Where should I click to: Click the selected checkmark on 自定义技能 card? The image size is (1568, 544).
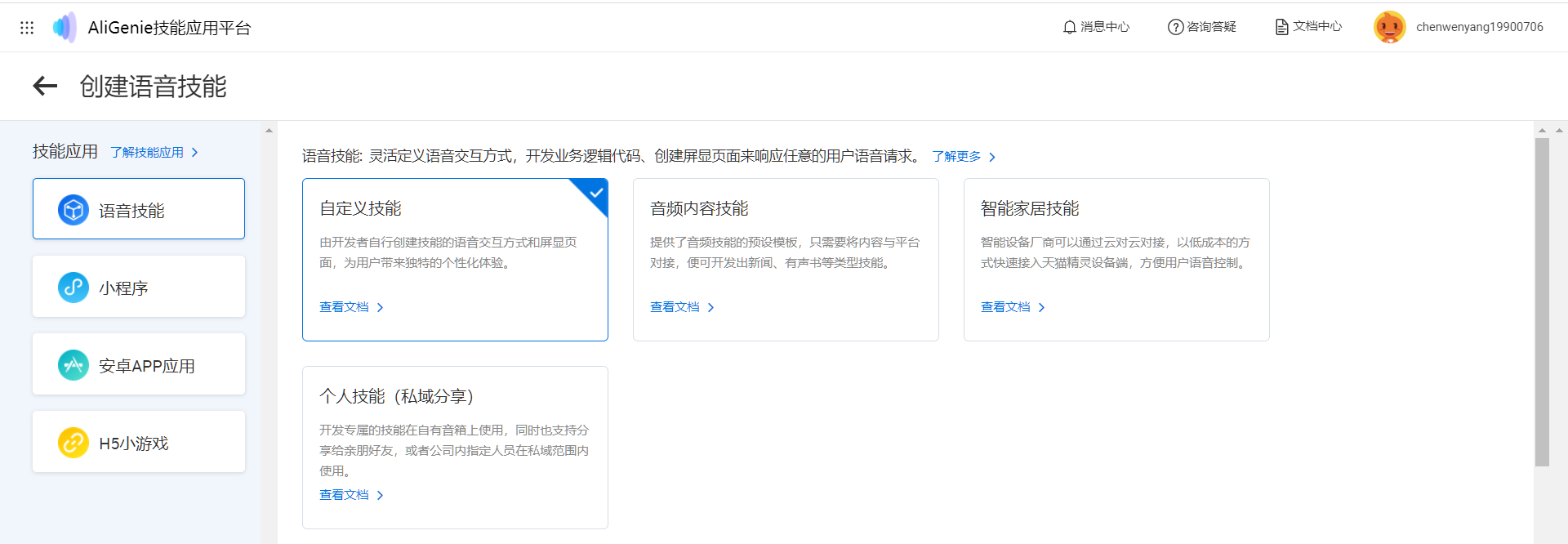pyautogui.click(x=595, y=193)
